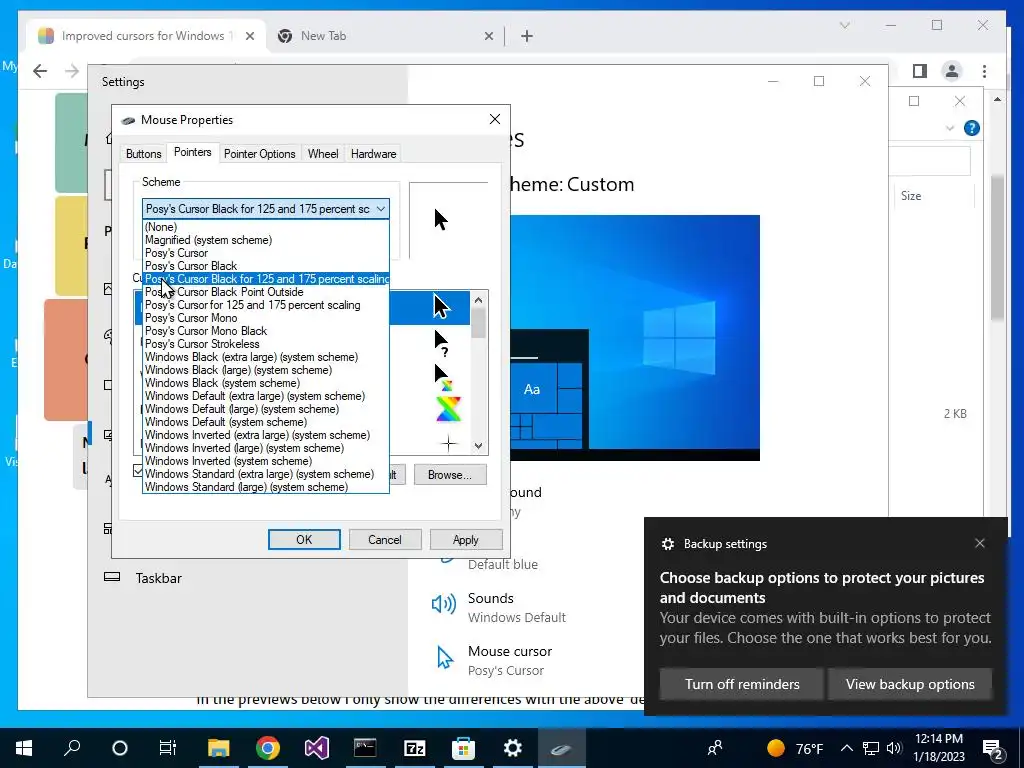Apply the mouse pointer changes
The width and height of the screenshot is (1024, 768).
466,539
